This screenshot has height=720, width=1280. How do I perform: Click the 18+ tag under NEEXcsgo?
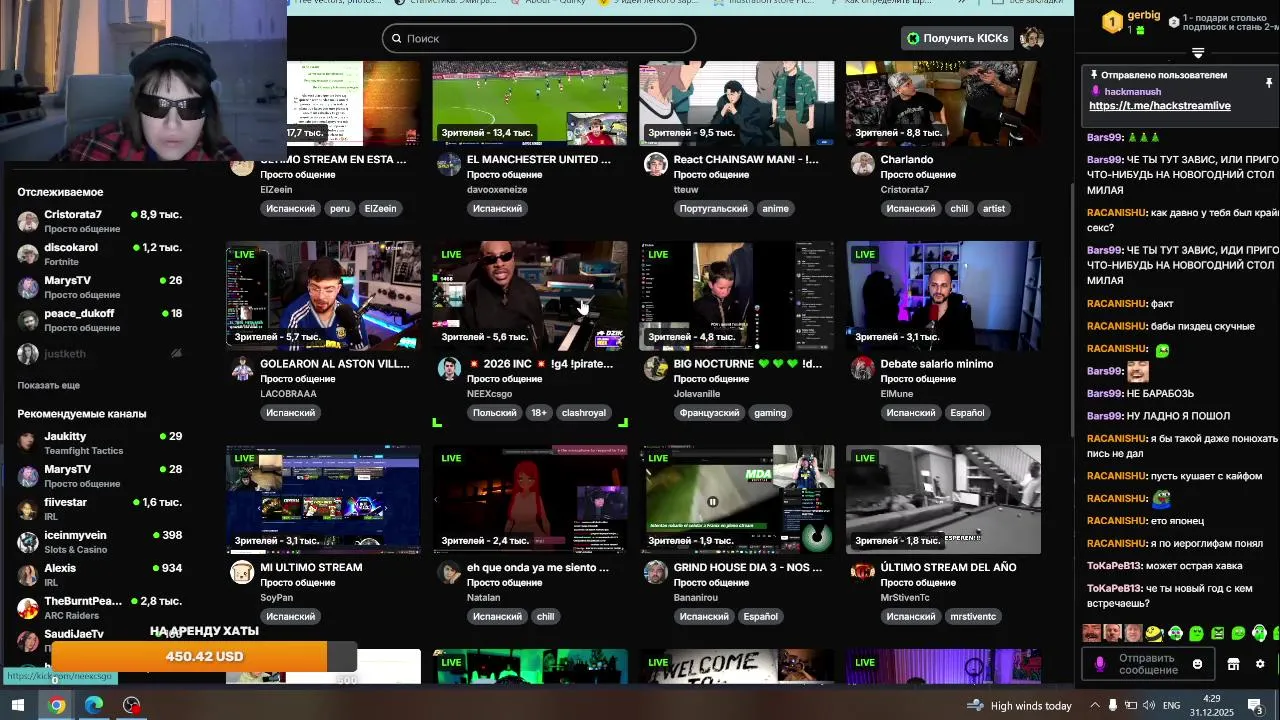point(539,412)
